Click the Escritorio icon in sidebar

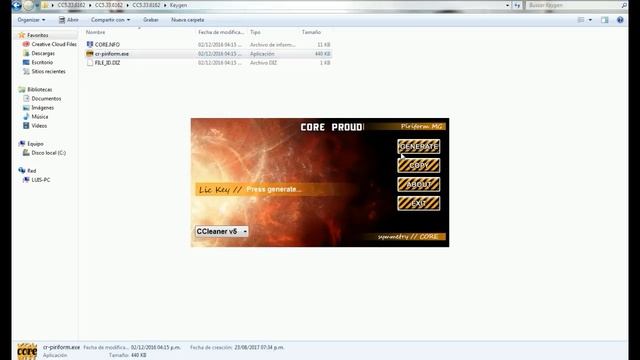[26, 62]
